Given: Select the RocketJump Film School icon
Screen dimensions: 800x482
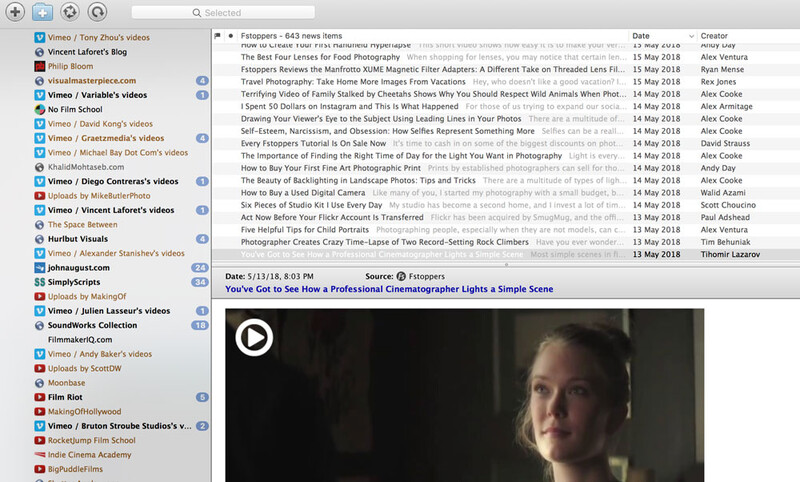Looking at the screenshot, I should tap(39, 440).
